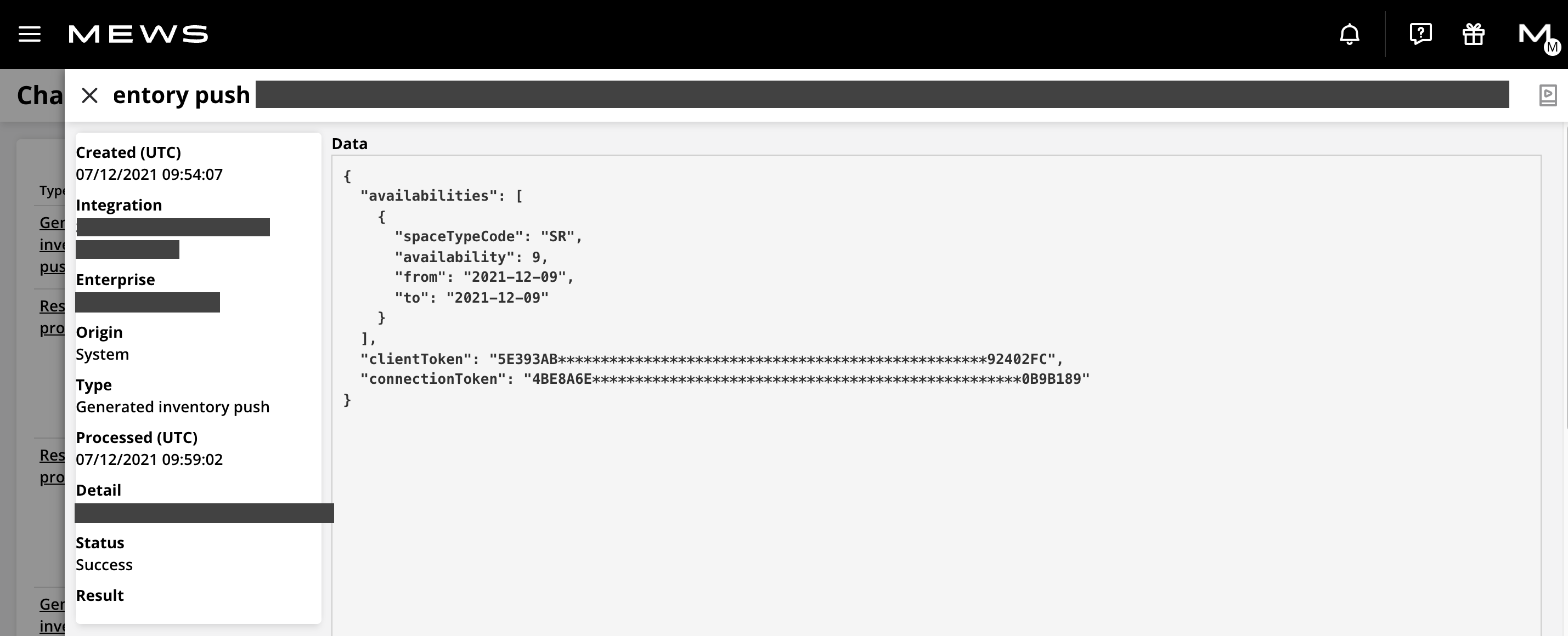This screenshot has height=636, width=1568.
Task: Click the Status Success value area
Action: [x=104, y=564]
